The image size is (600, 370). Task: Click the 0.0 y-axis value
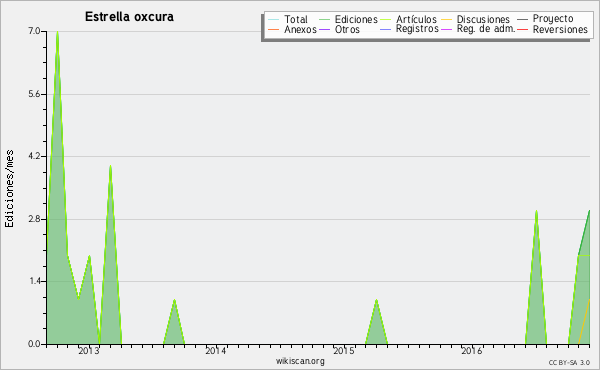pos(34,344)
